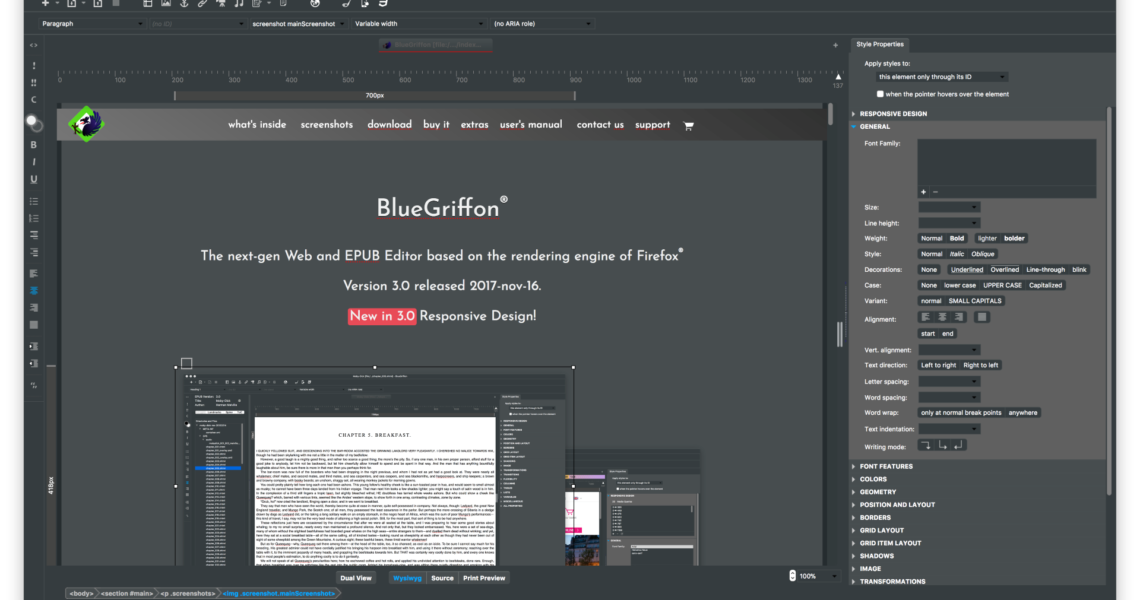
Task: Select the Italic icon in the left sidebar
Action: (32, 161)
